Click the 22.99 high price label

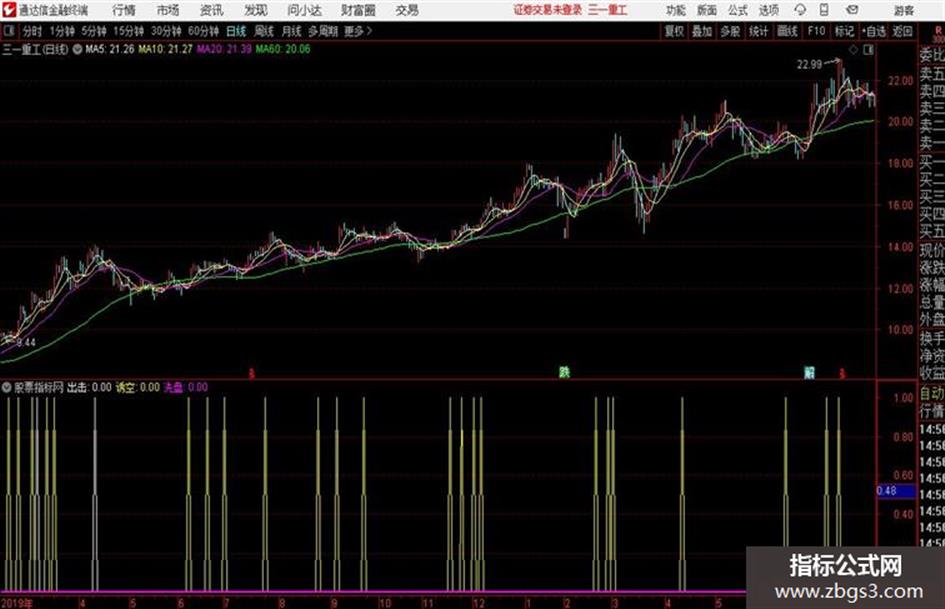(809, 65)
